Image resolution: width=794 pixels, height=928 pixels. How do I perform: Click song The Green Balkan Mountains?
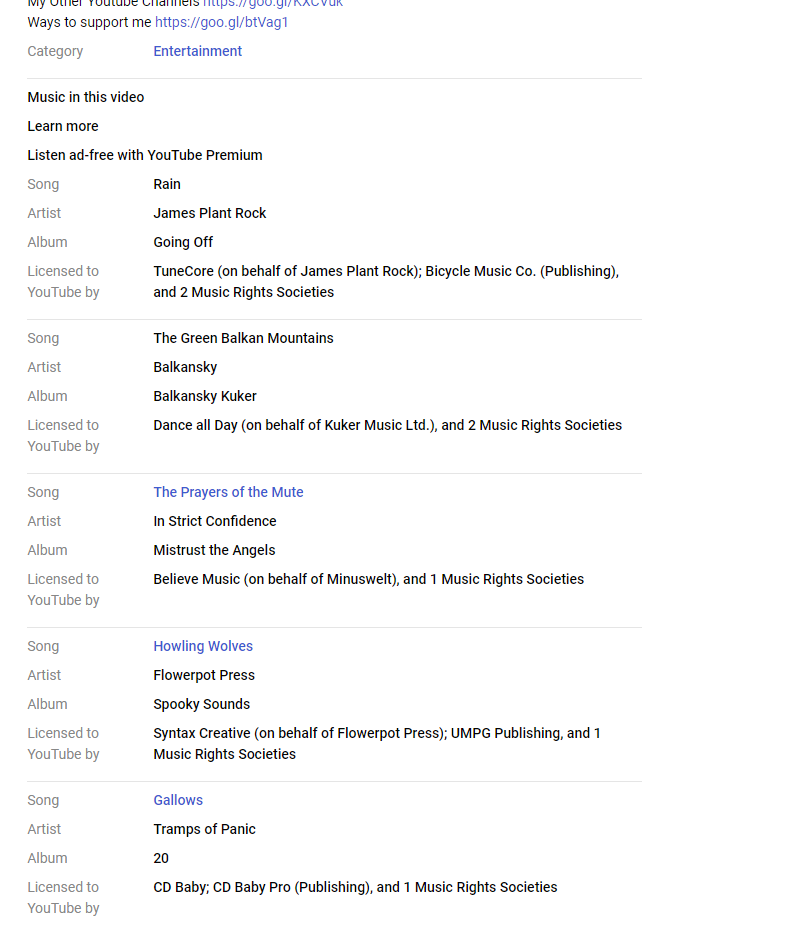[243, 338]
